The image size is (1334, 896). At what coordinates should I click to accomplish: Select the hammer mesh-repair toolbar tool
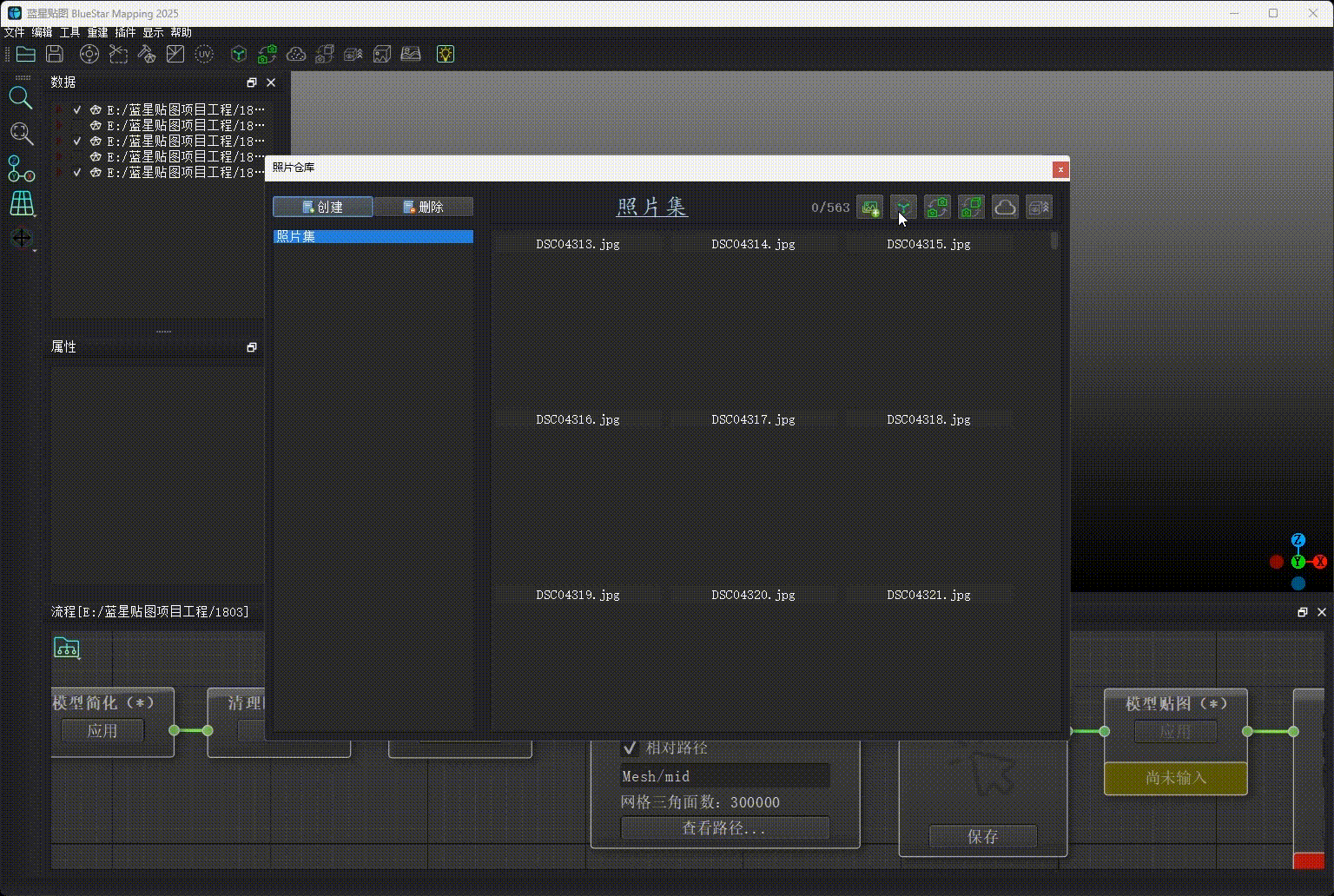(147, 54)
